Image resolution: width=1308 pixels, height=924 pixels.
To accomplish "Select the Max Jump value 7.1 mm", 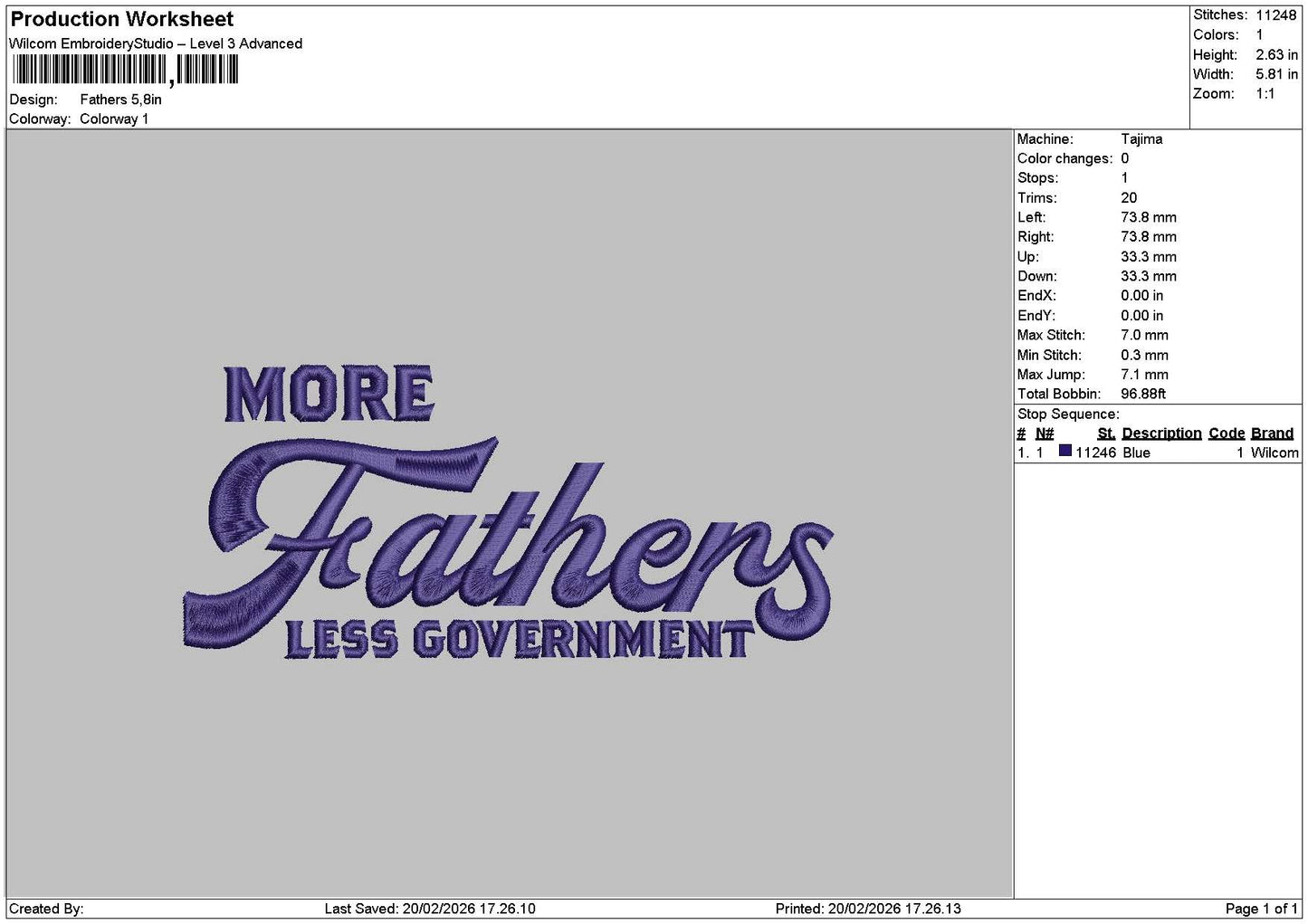I will click(1144, 375).
